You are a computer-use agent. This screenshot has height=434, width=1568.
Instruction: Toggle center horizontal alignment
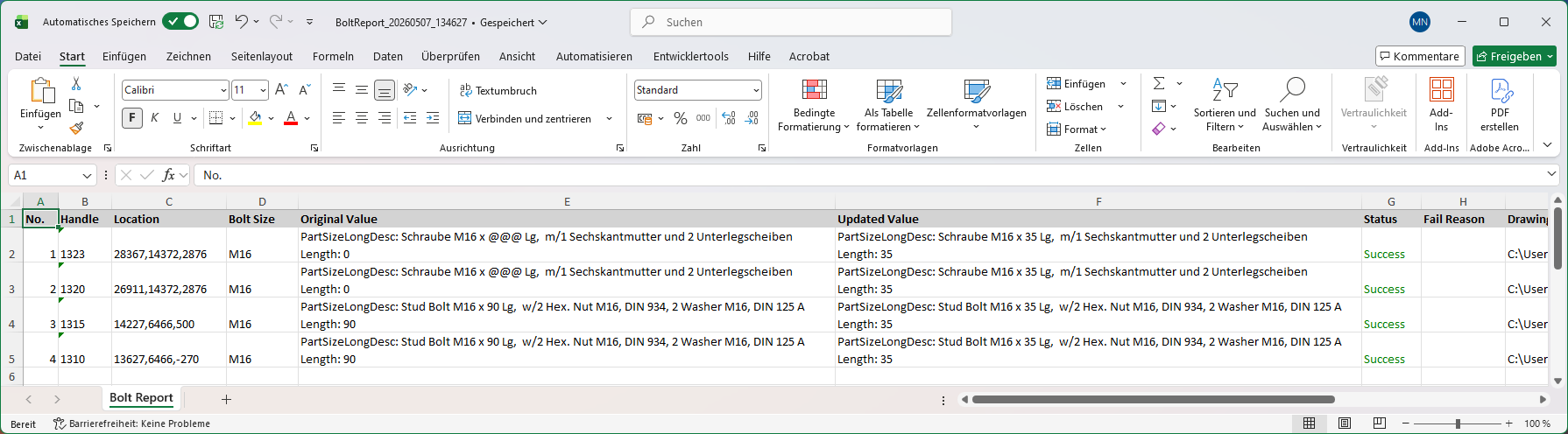(x=362, y=118)
